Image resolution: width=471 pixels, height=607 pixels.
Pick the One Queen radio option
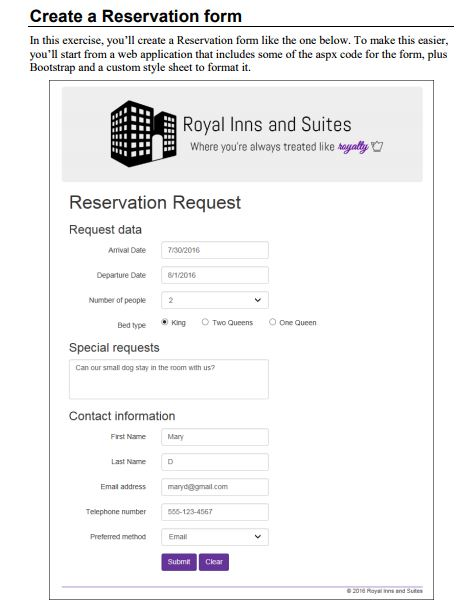(x=272, y=322)
